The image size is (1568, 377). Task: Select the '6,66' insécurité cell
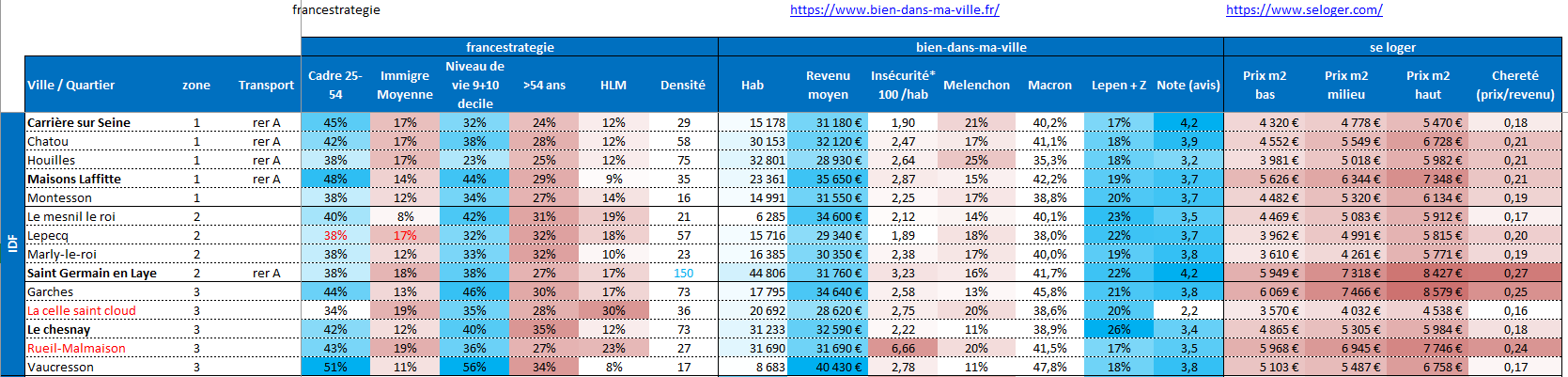903,348
